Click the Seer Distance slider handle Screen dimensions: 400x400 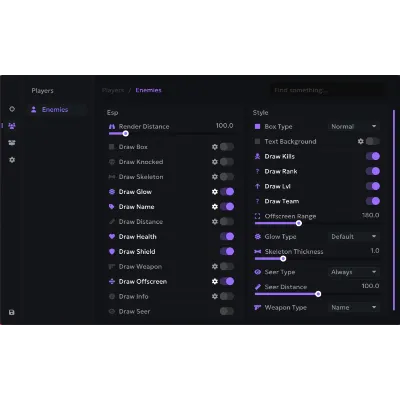[x=318, y=294]
